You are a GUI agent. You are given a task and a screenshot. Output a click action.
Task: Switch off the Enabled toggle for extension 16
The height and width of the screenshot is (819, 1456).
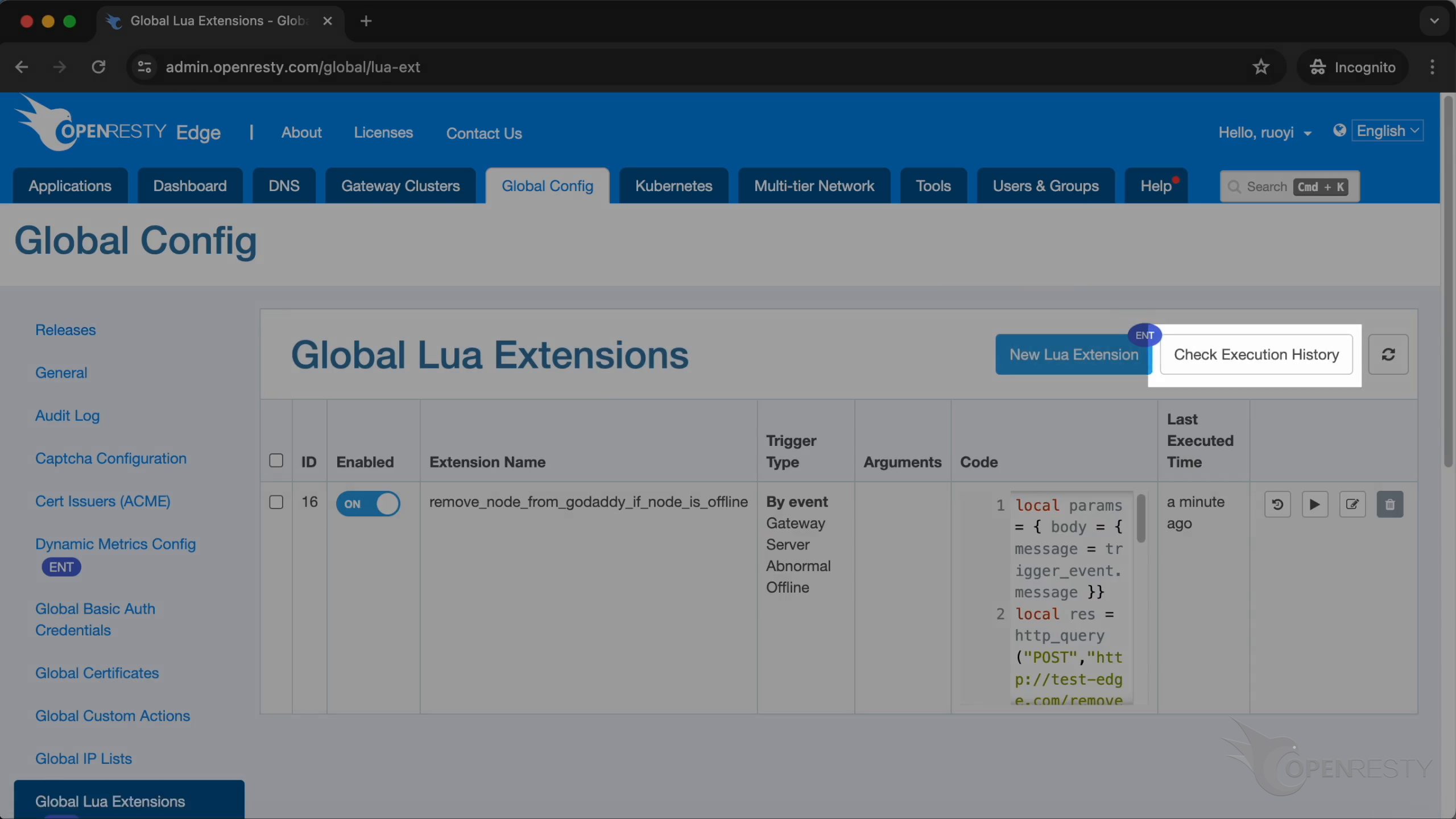368,504
